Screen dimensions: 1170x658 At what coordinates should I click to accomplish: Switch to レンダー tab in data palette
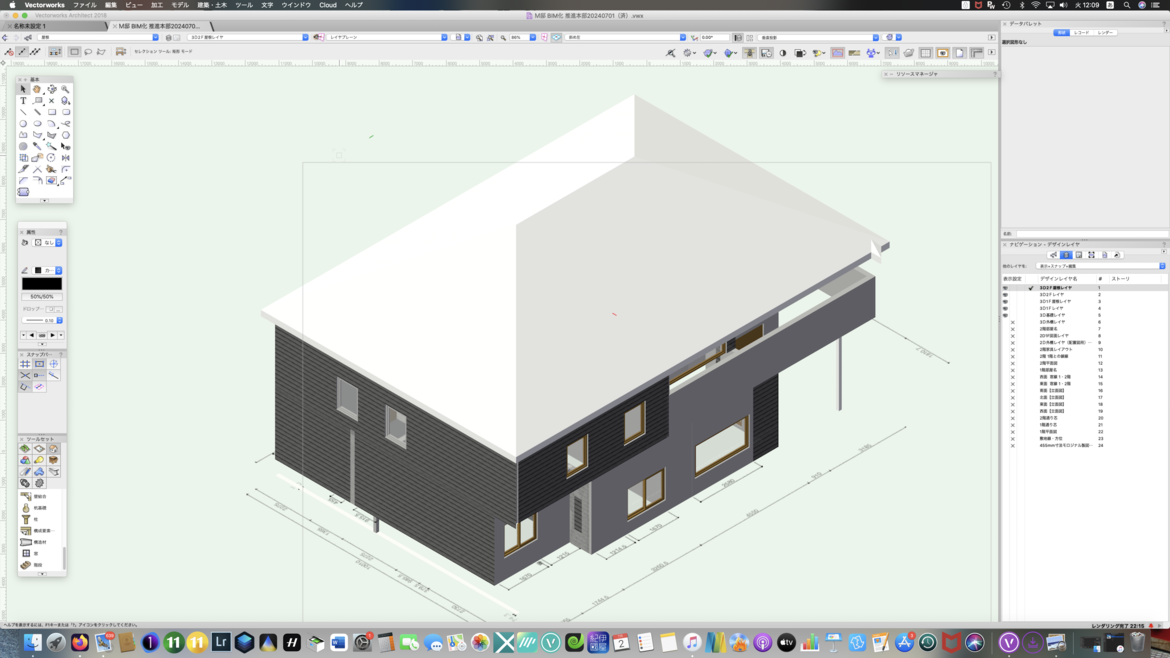tap(1105, 33)
